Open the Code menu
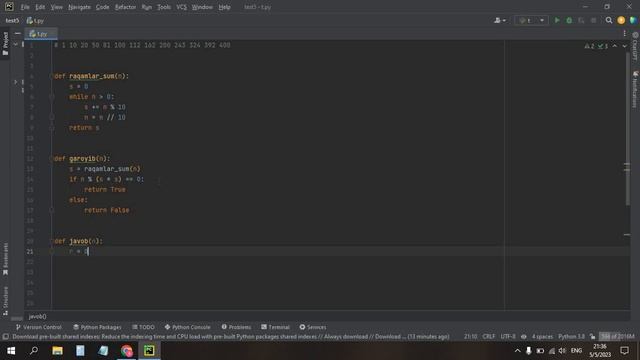The width and height of the screenshot is (640, 360). [102, 7]
